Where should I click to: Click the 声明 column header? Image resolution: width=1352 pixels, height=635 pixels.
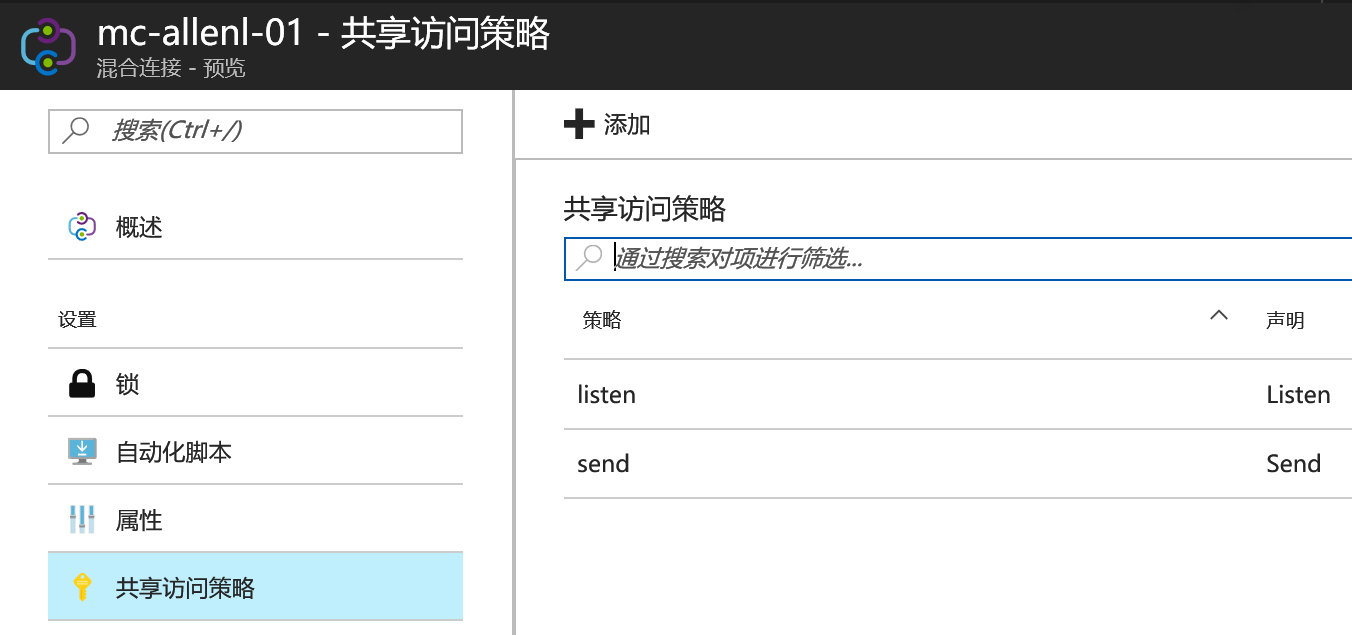pos(1285,320)
